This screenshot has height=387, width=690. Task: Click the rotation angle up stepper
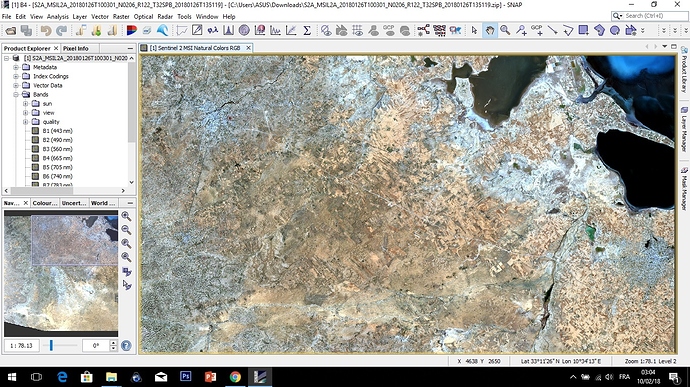114,343
